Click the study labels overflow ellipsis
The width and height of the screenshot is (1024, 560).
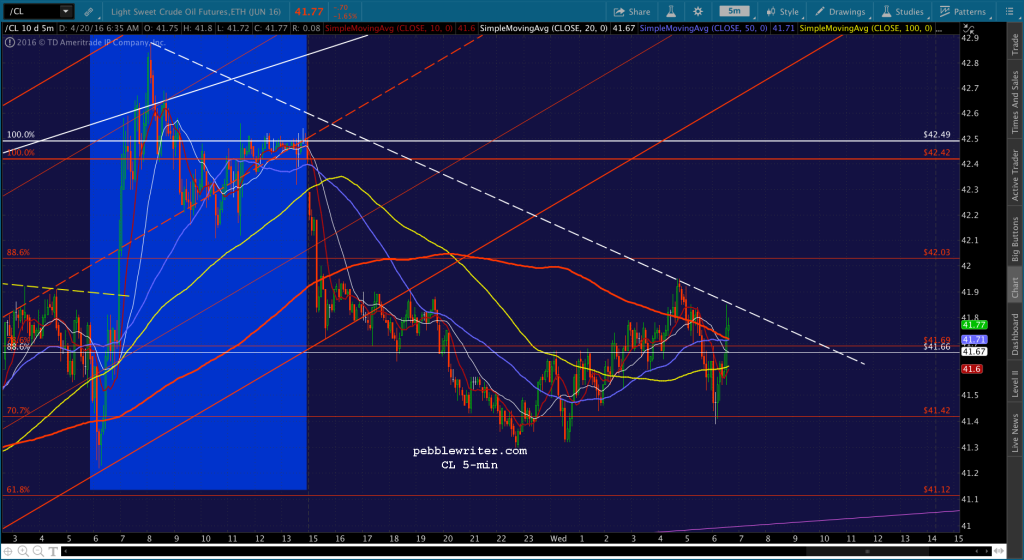[x=938, y=31]
